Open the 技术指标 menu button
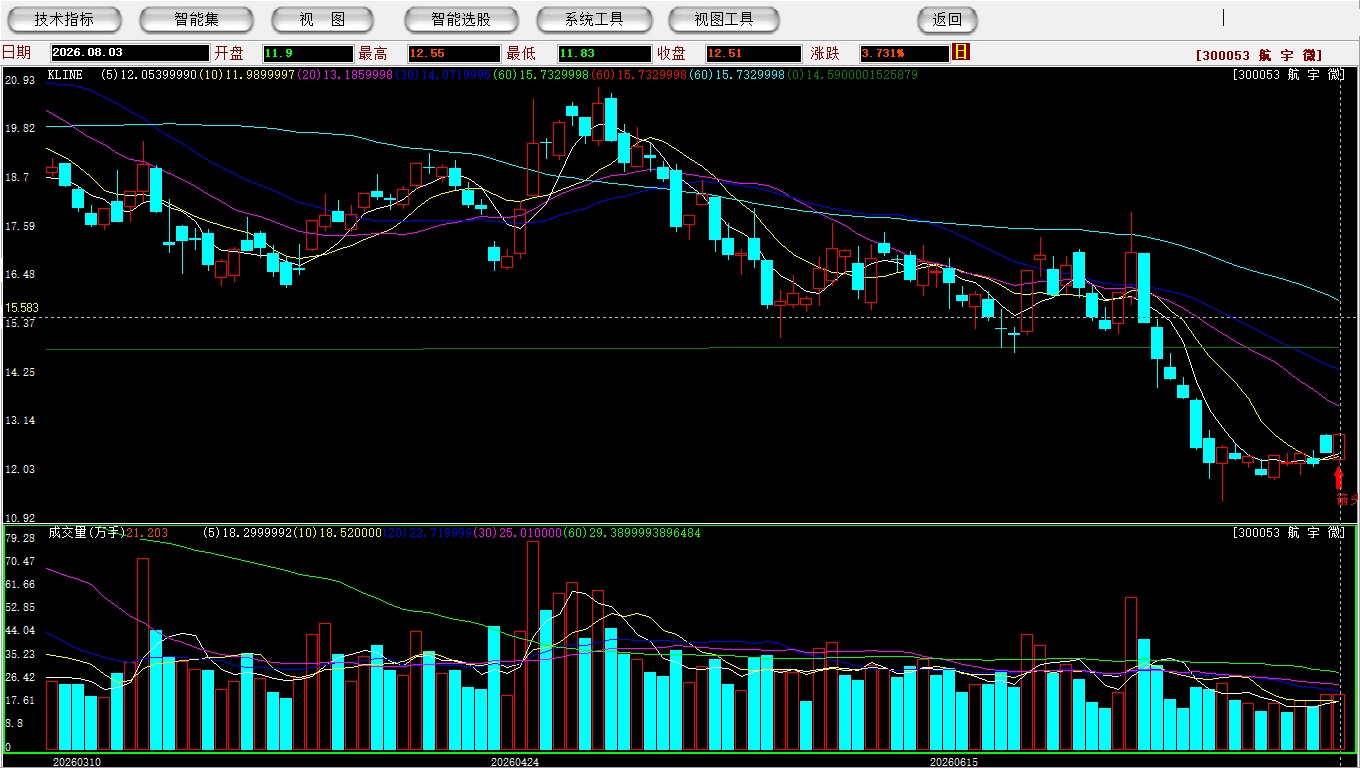 64,19
